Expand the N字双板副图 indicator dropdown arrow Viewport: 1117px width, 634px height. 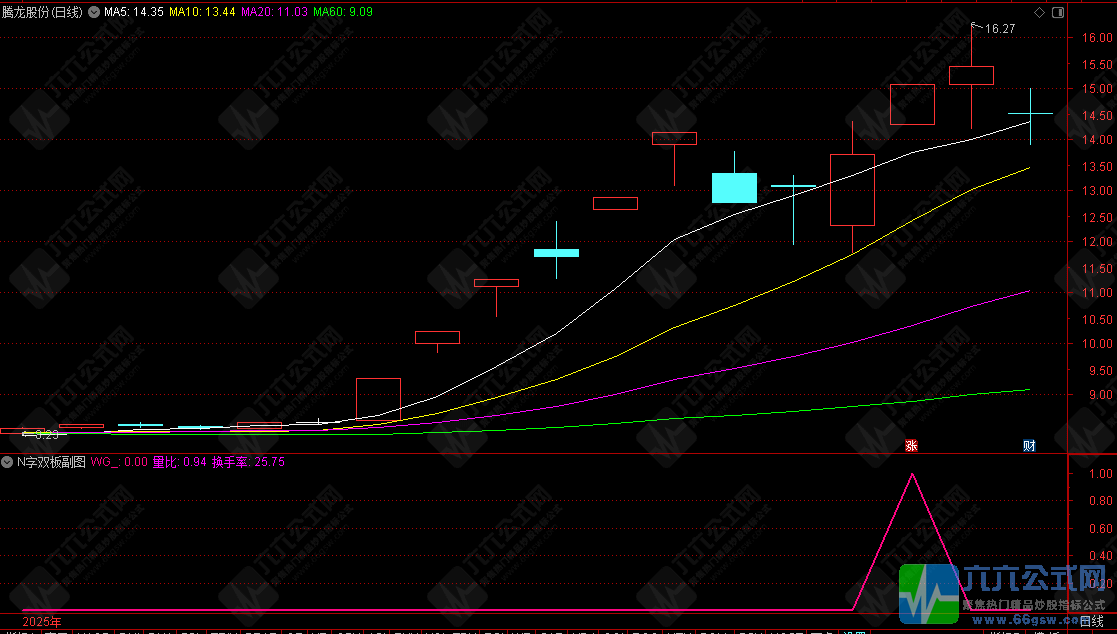coord(8,462)
